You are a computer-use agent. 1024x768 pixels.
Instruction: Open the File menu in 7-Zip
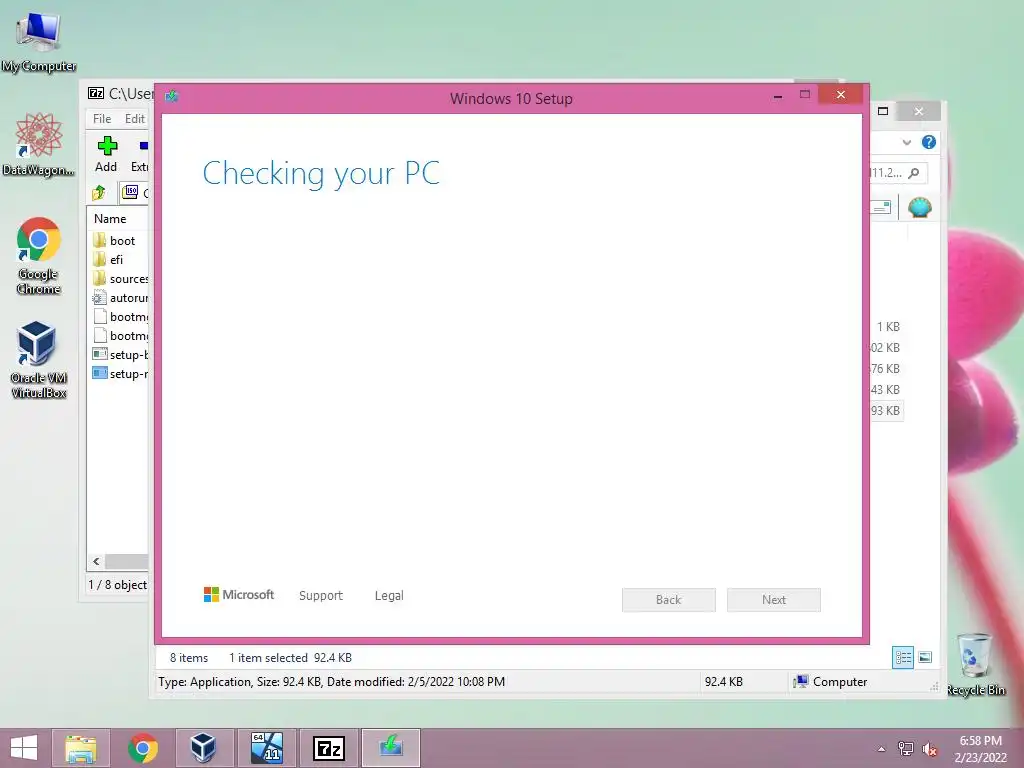tap(102, 119)
